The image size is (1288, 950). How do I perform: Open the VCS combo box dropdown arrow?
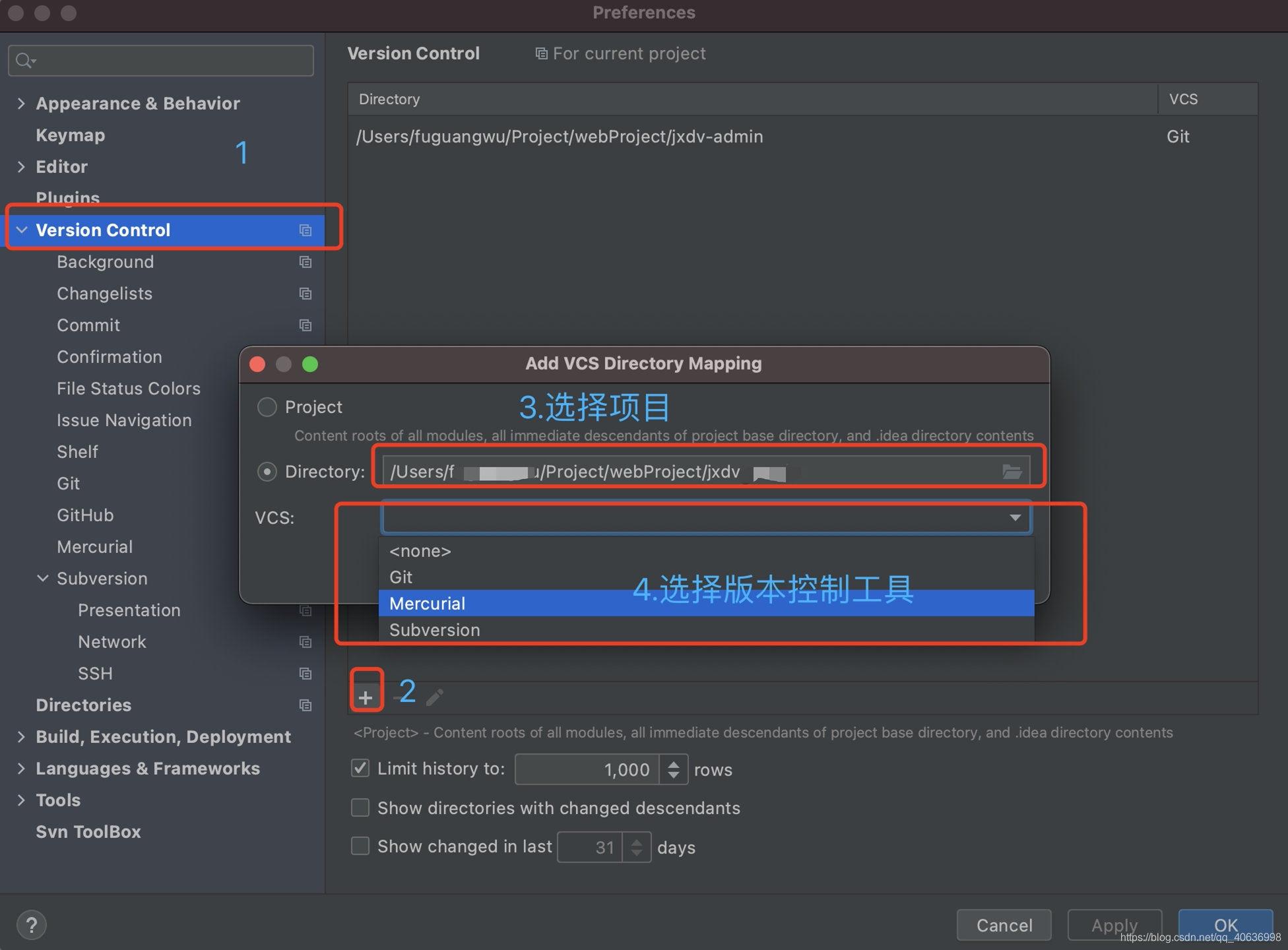coord(1015,518)
